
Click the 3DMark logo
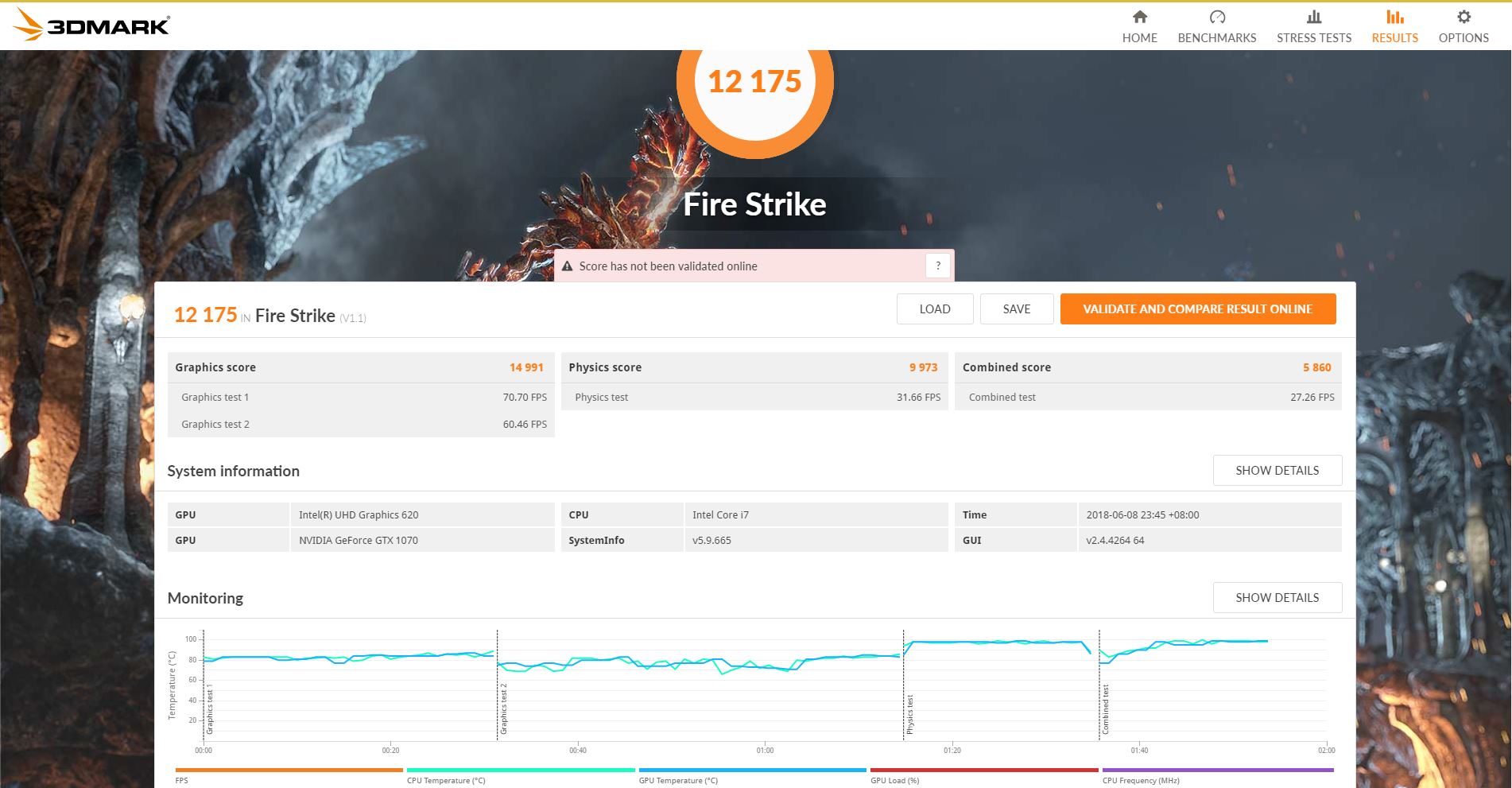tap(91, 25)
